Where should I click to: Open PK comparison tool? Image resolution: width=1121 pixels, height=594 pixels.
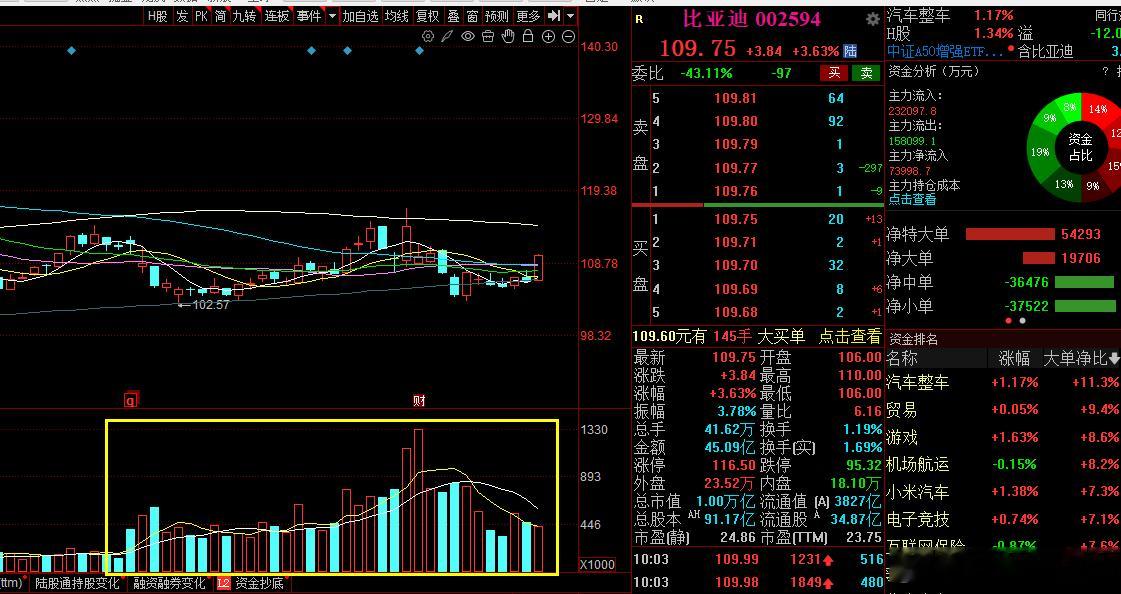coord(202,16)
